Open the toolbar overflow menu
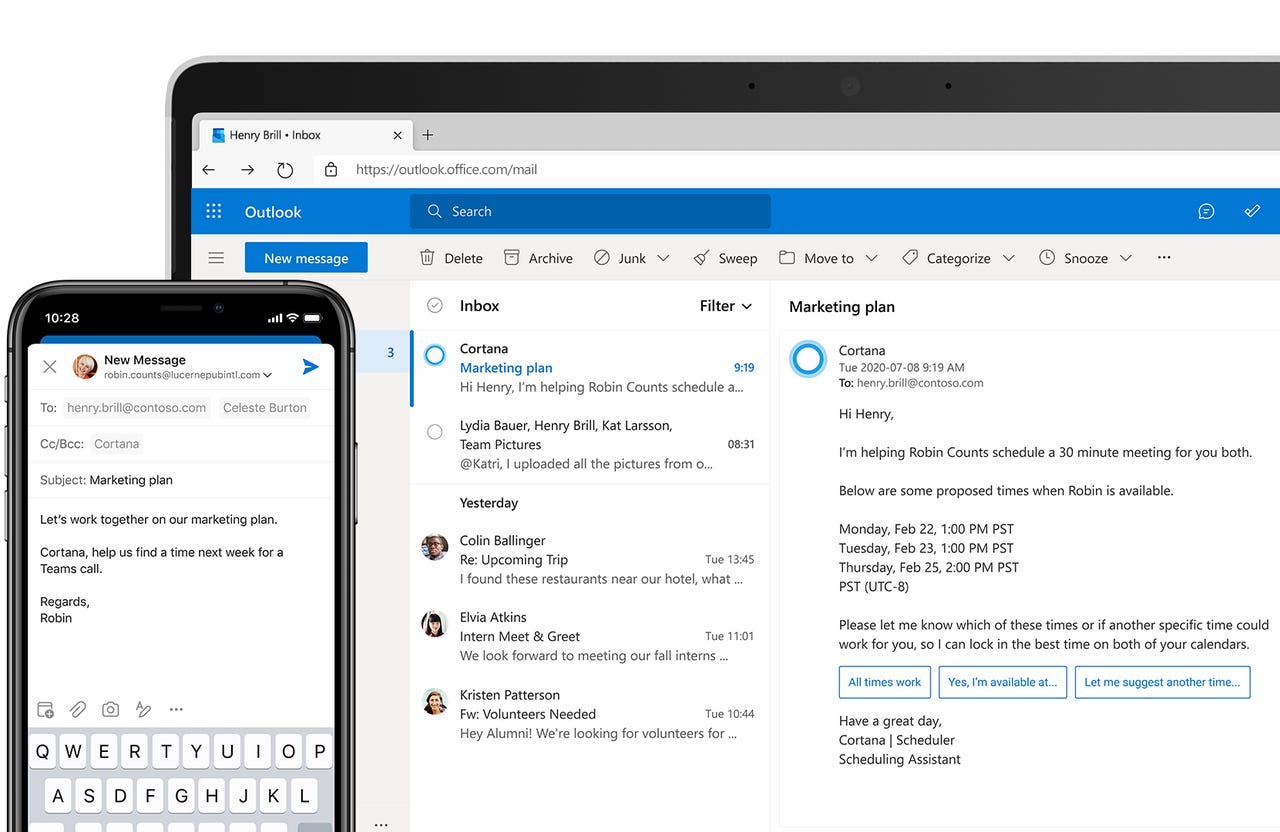This screenshot has width=1280, height=832. click(1163, 257)
